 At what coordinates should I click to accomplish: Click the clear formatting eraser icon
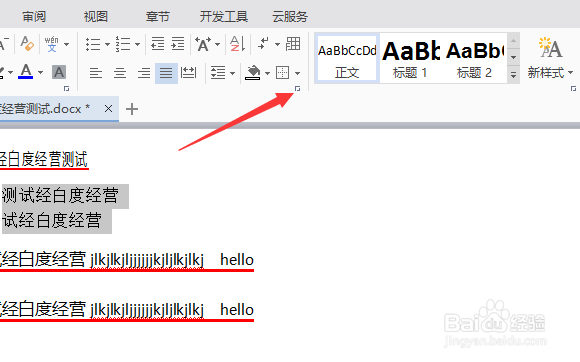click(x=27, y=44)
